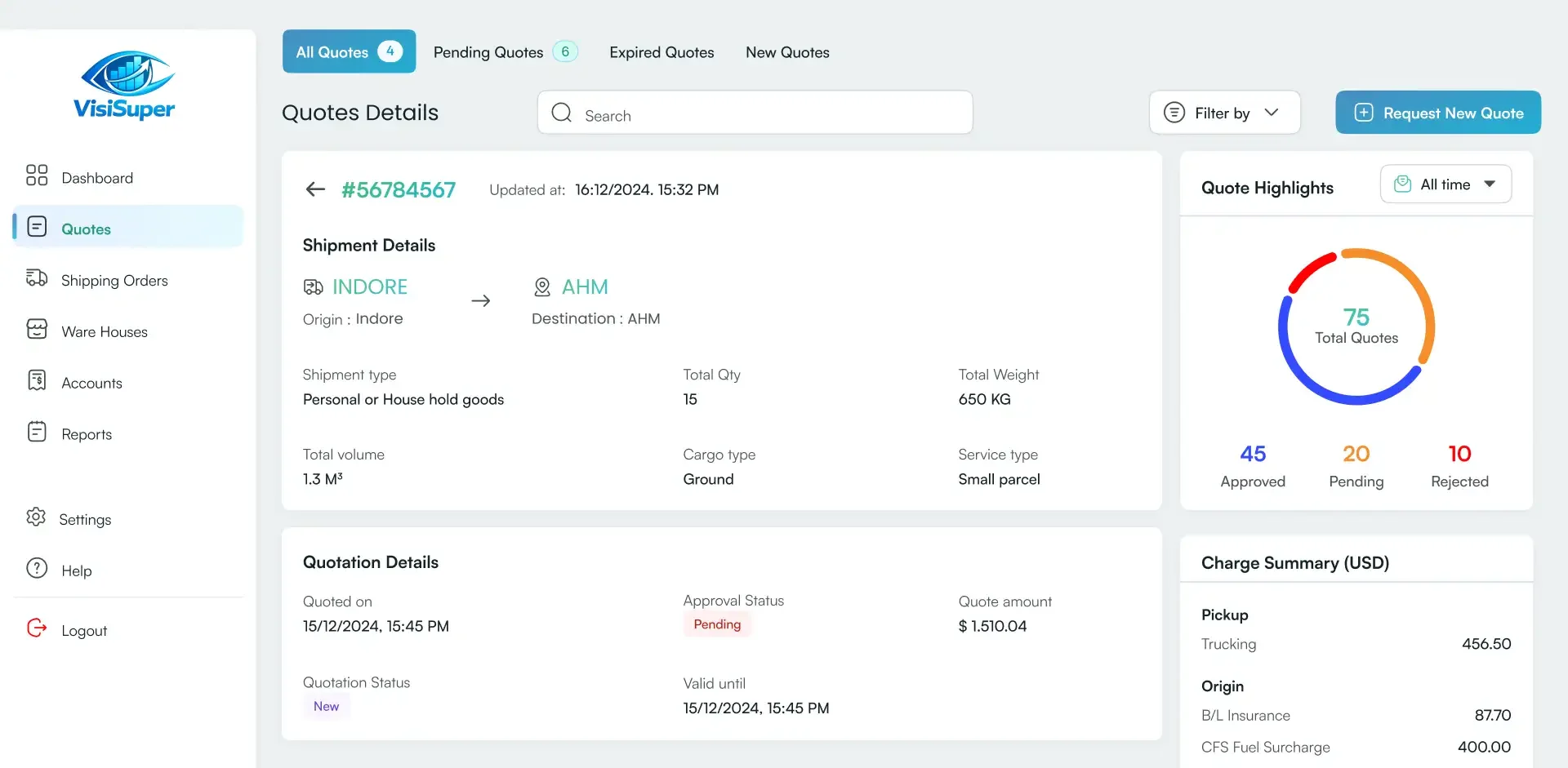Open the Pending Quotes tab
1568x768 pixels.
pos(506,52)
